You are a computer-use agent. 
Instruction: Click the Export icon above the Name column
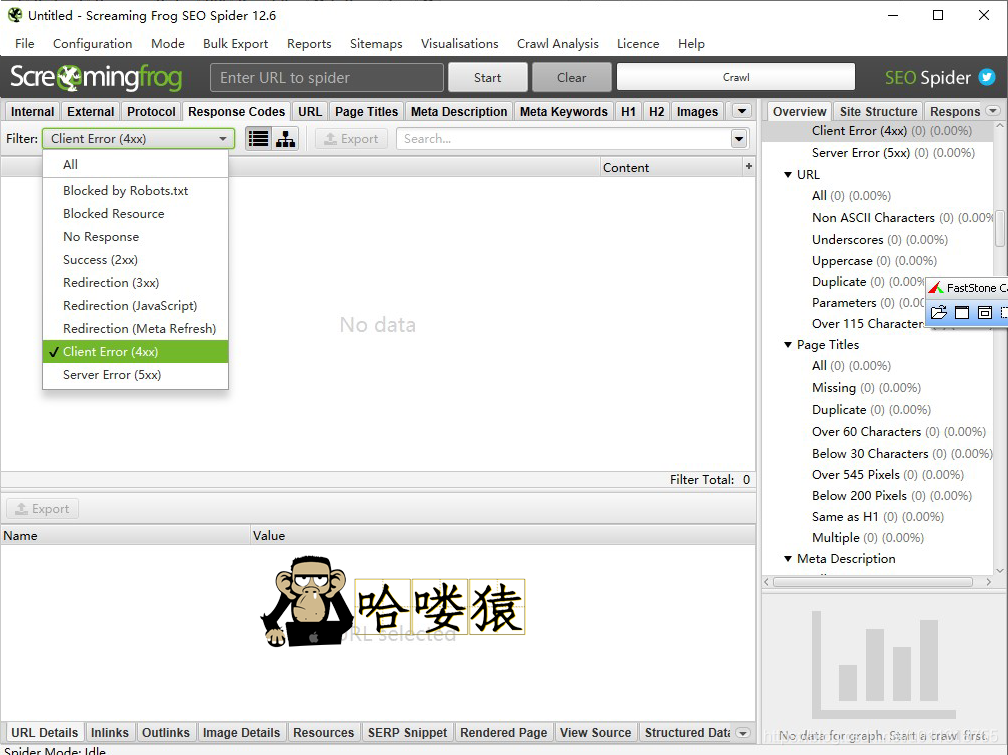point(41,508)
